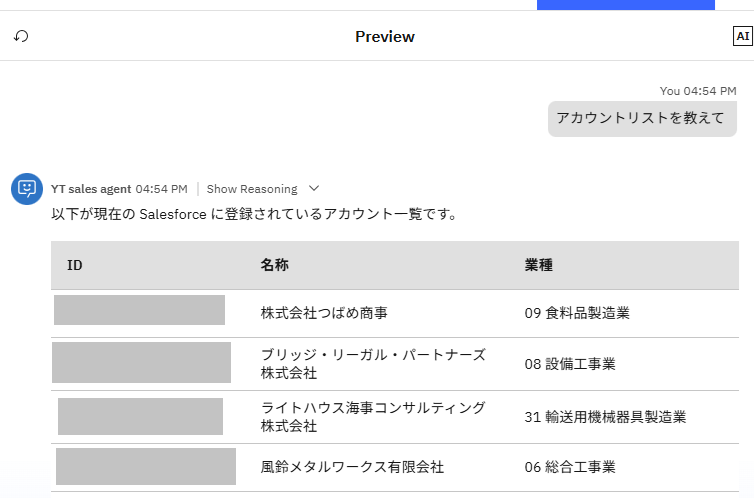The width and height of the screenshot is (754, 498).
Task: Select the 株式会社つばめ商事 name cell
Action: [x=324, y=313]
